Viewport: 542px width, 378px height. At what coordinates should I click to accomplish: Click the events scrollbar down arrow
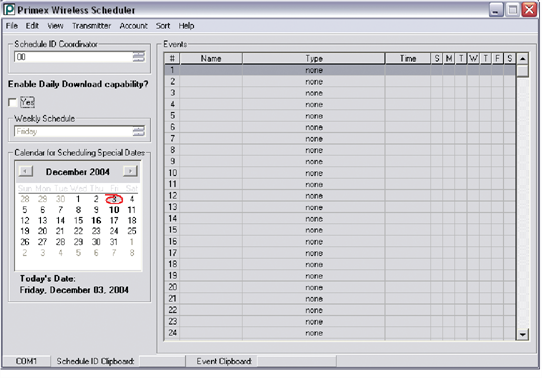(523, 334)
